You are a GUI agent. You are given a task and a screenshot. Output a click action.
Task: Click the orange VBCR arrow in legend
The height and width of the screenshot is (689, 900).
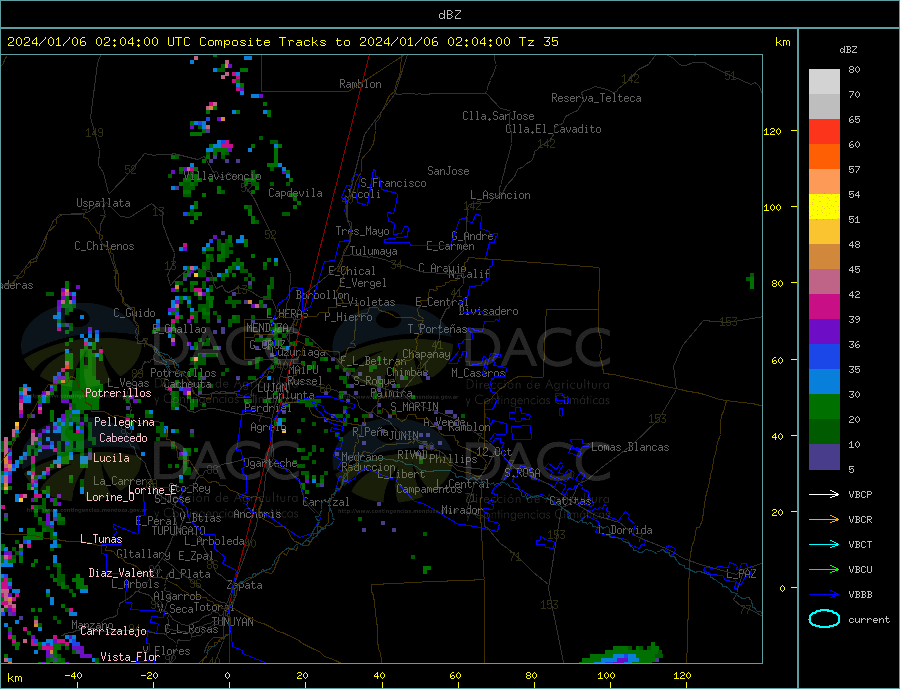coord(824,520)
